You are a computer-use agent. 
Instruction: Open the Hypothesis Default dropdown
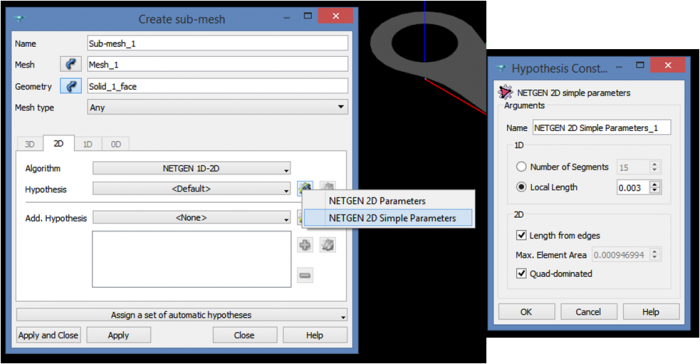(x=192, y=189)
